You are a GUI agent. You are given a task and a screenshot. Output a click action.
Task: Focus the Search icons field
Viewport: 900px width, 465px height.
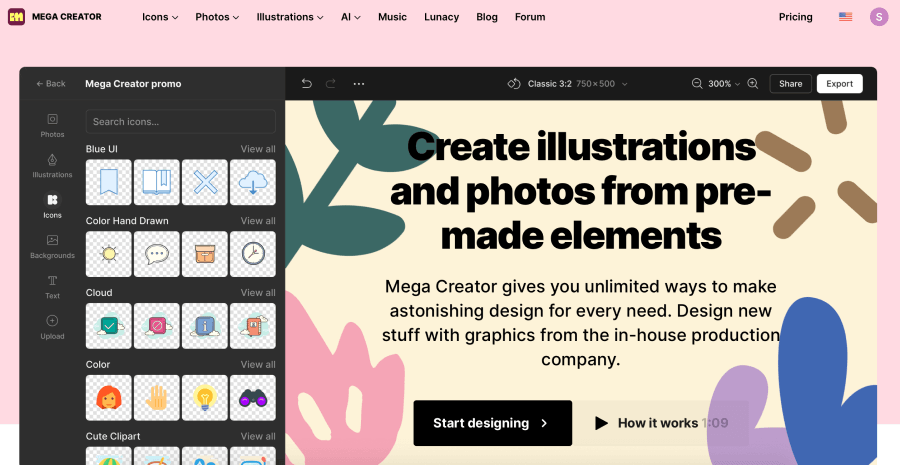click(181, 122)
